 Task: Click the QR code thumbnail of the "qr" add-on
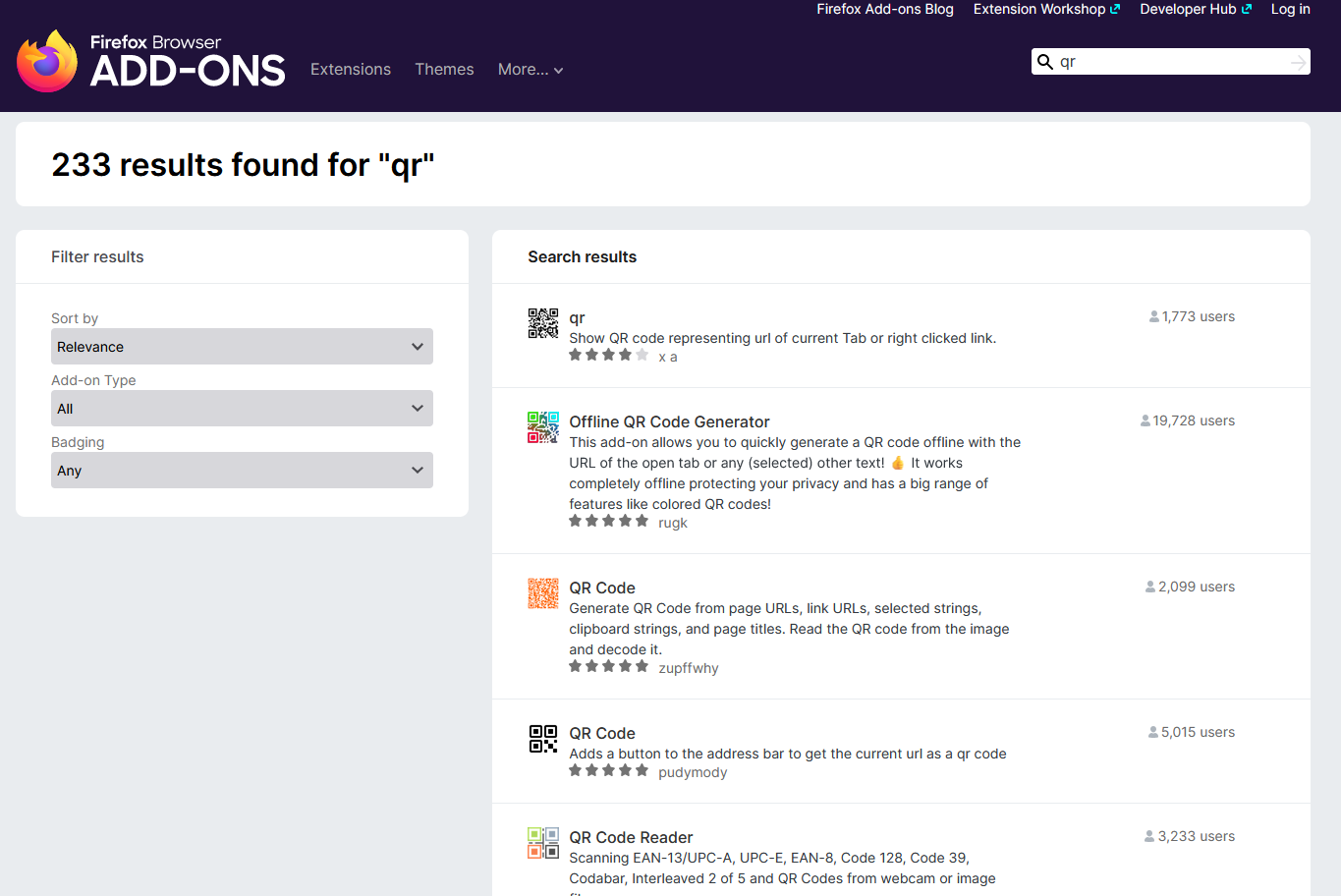click(542, 322)
